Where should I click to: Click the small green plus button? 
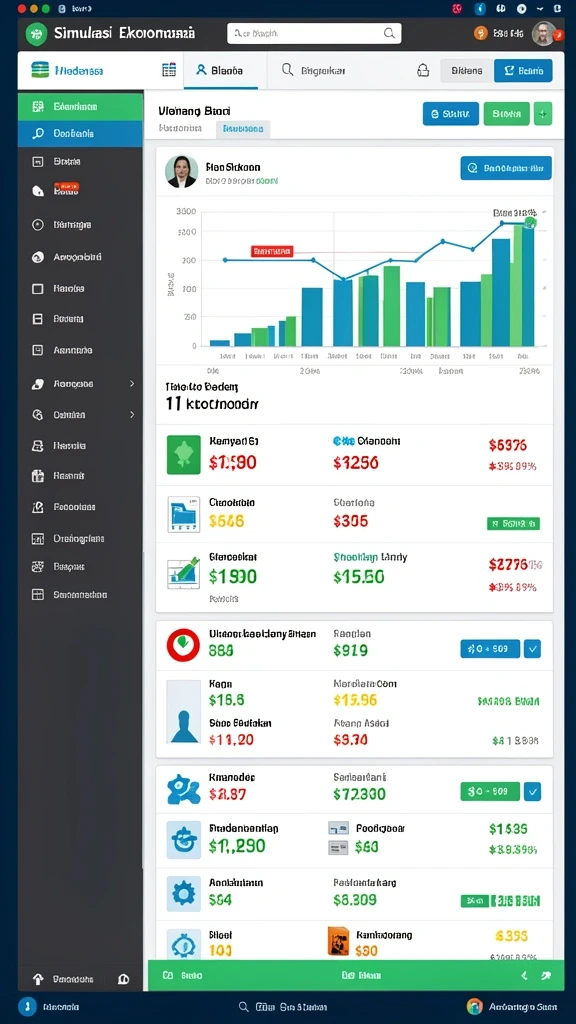(543, 114)
